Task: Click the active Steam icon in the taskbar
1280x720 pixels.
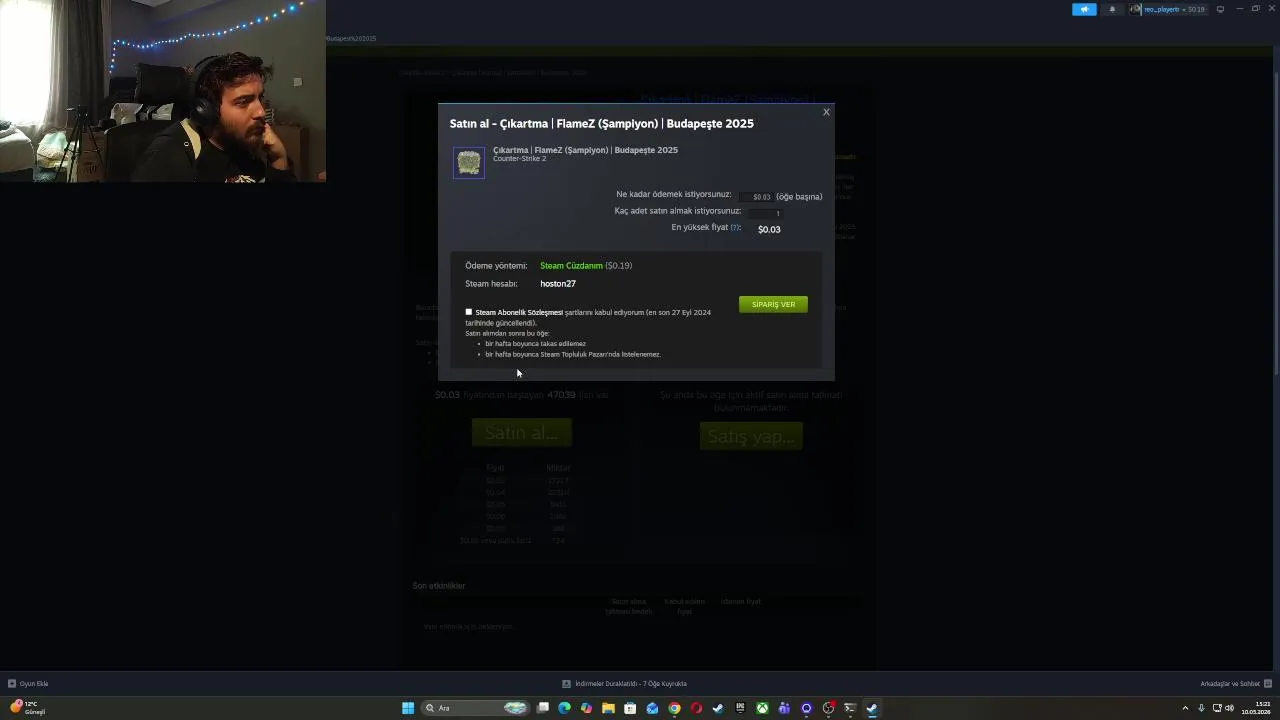Action: point(872,708)
